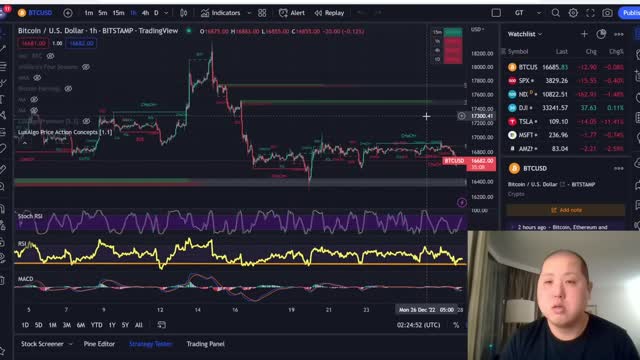
Task: Start bar Replay mode
Action: pos(329,13)
